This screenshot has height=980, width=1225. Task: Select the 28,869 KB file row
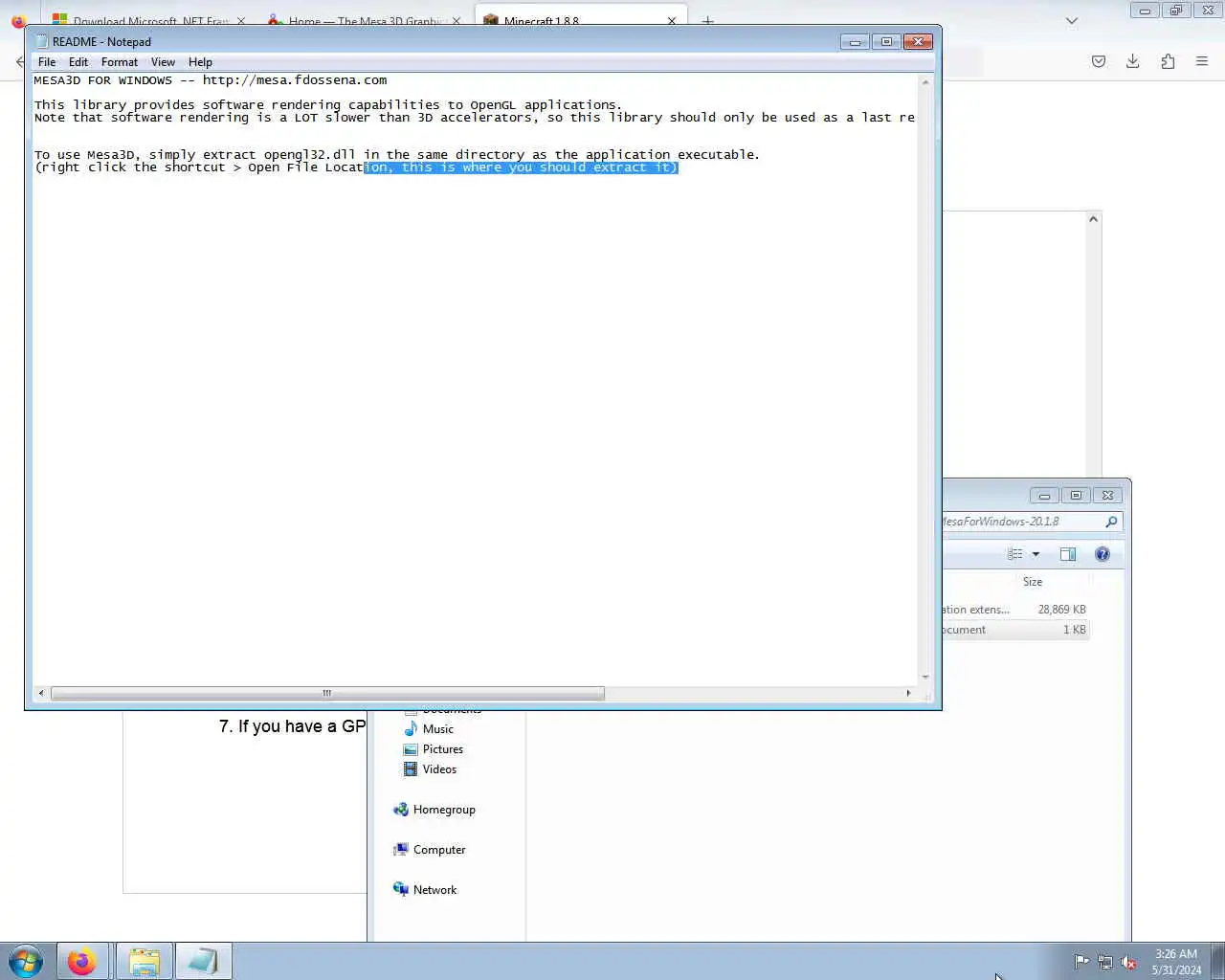1014,610
